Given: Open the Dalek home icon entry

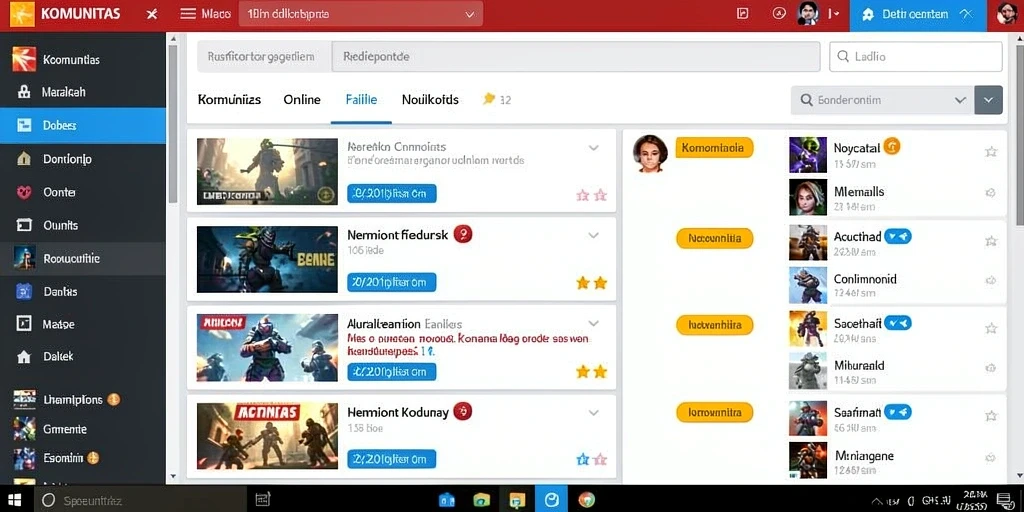Looking at the screenshot, I should coord(24,357).
